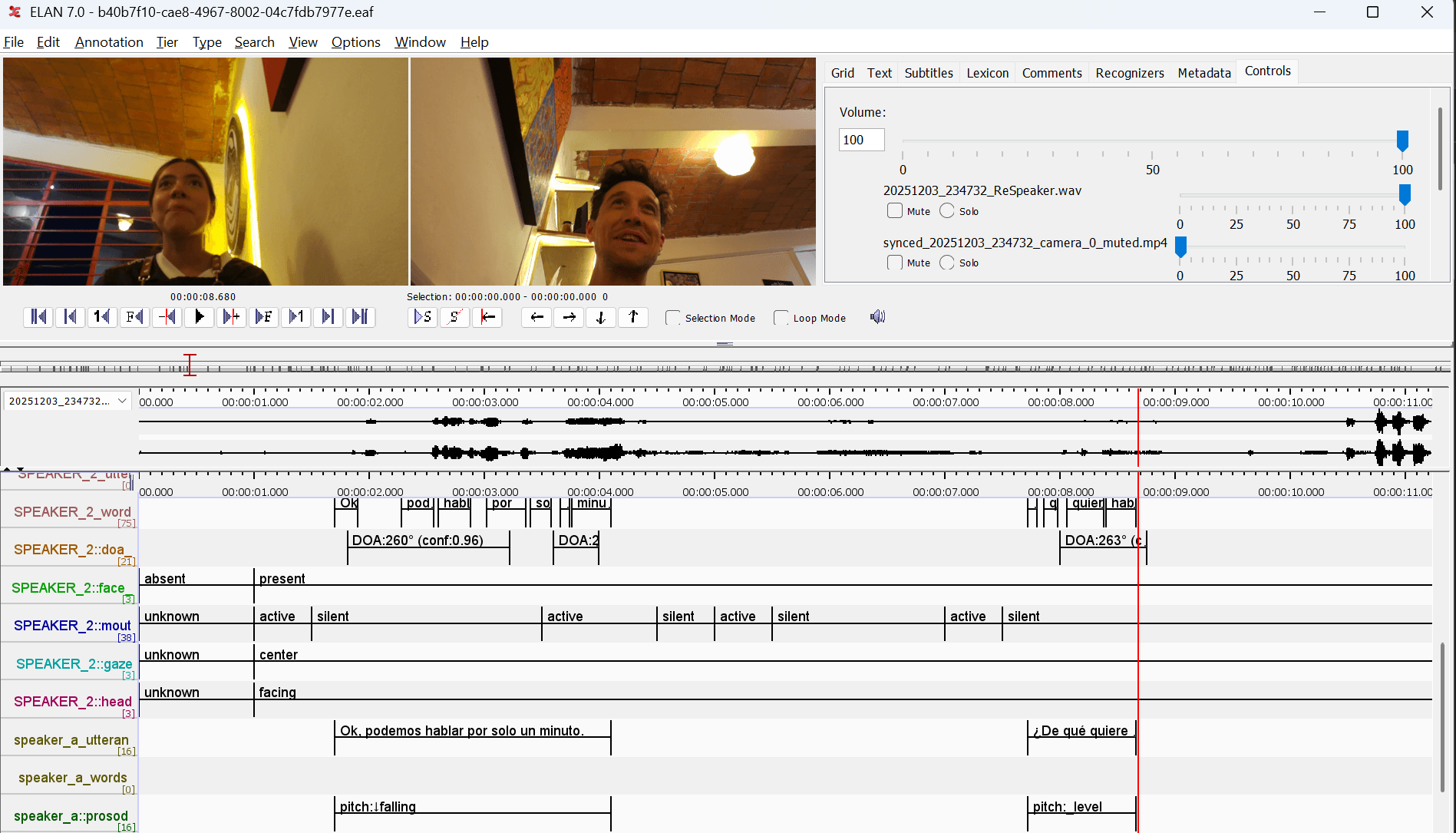Switch to the Recognizers tab
The width and height of the screenshot is (1456, 833).
(x=1130, y=72)
